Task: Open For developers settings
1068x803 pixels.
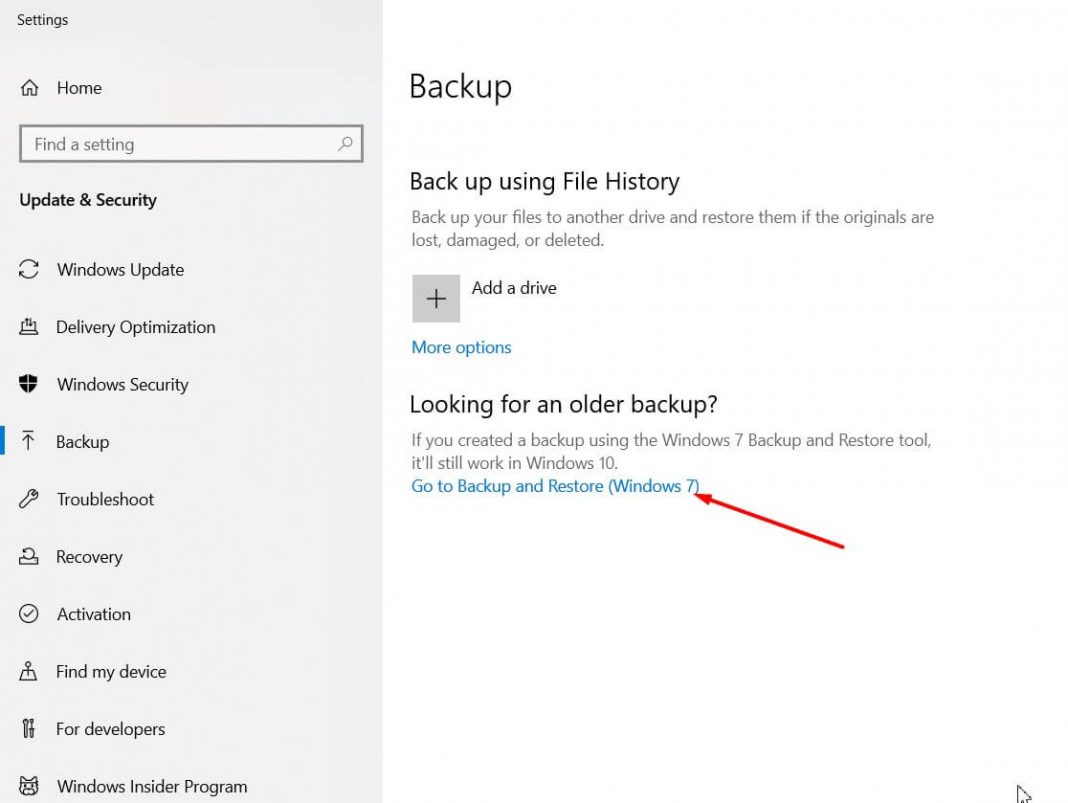Action: (x=110, y=729)
